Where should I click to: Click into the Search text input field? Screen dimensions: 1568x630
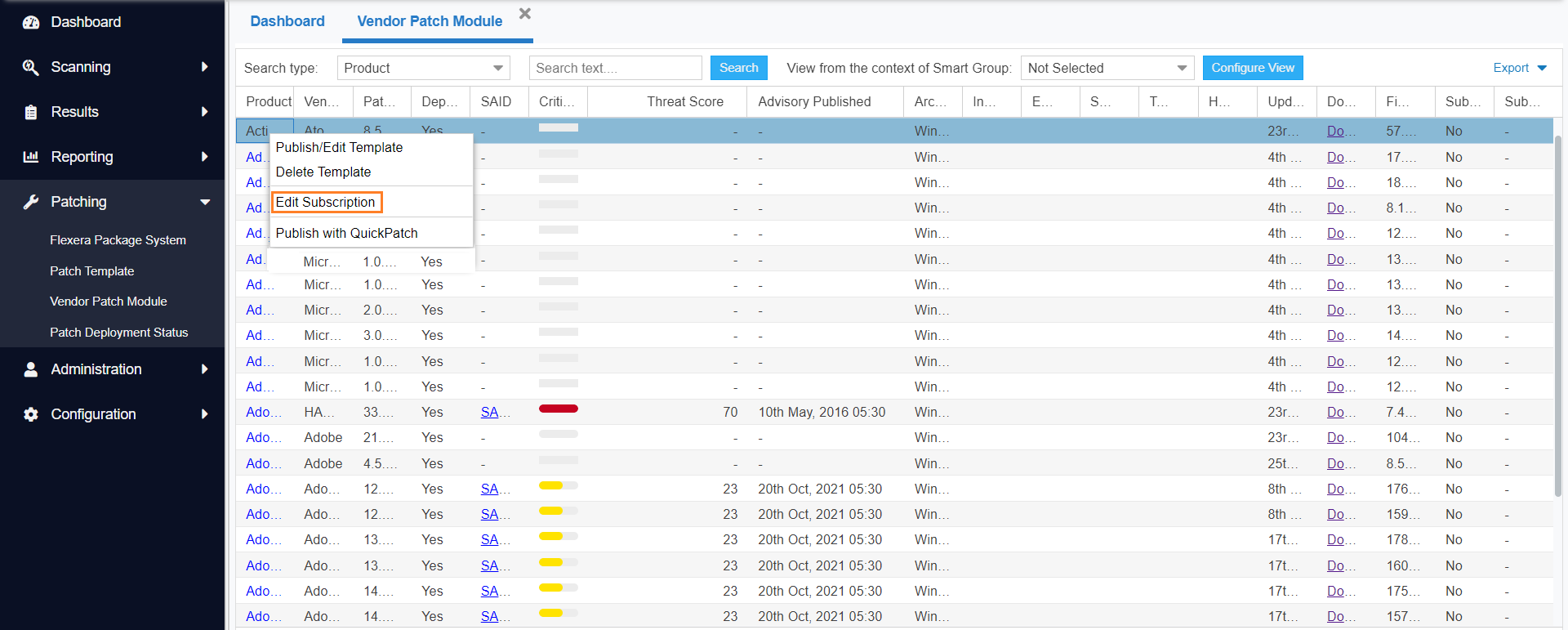(x=615, y=68)
